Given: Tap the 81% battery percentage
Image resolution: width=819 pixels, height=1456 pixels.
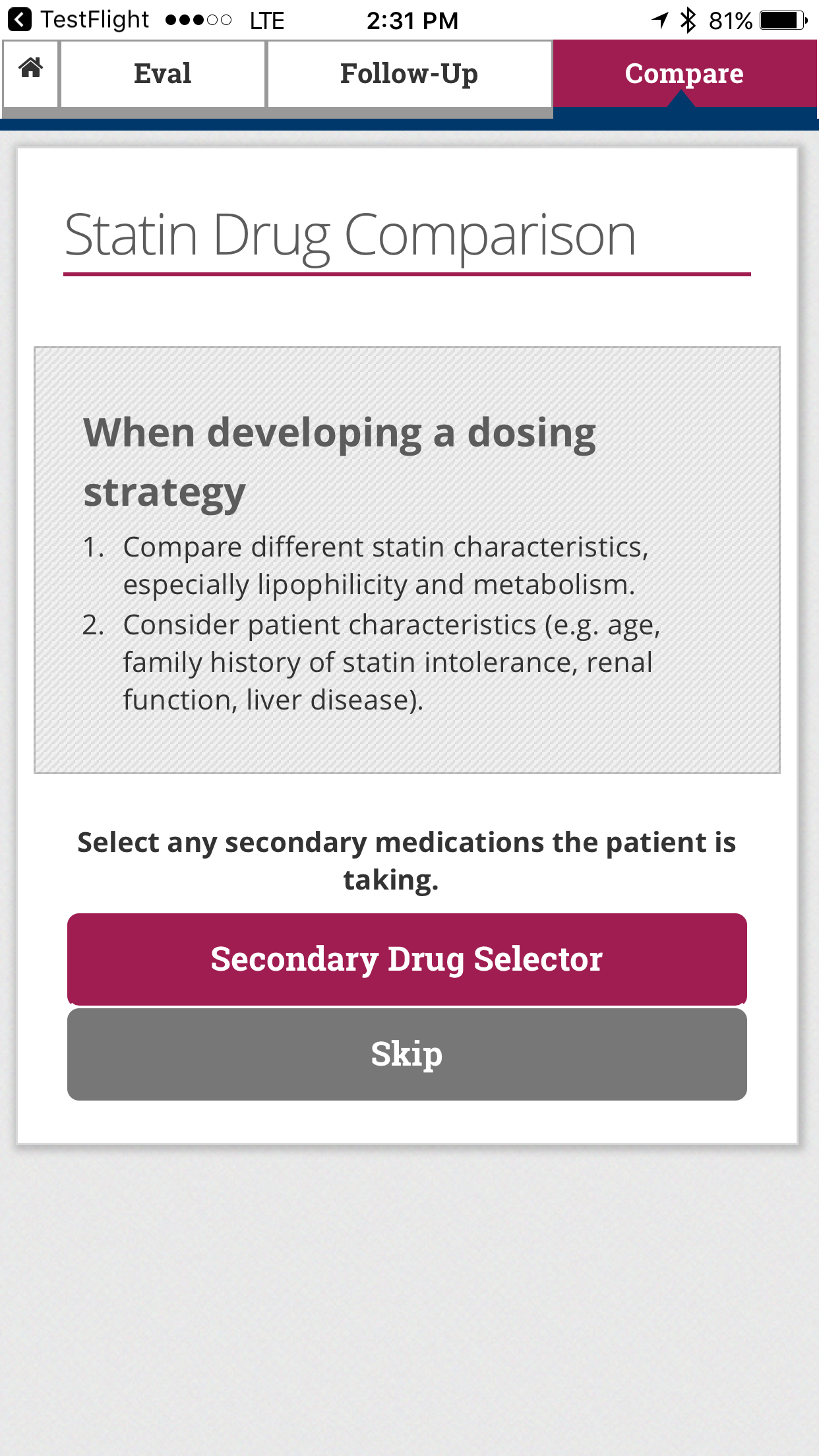Looking at the screenshot, I should [x=730, y=20].
